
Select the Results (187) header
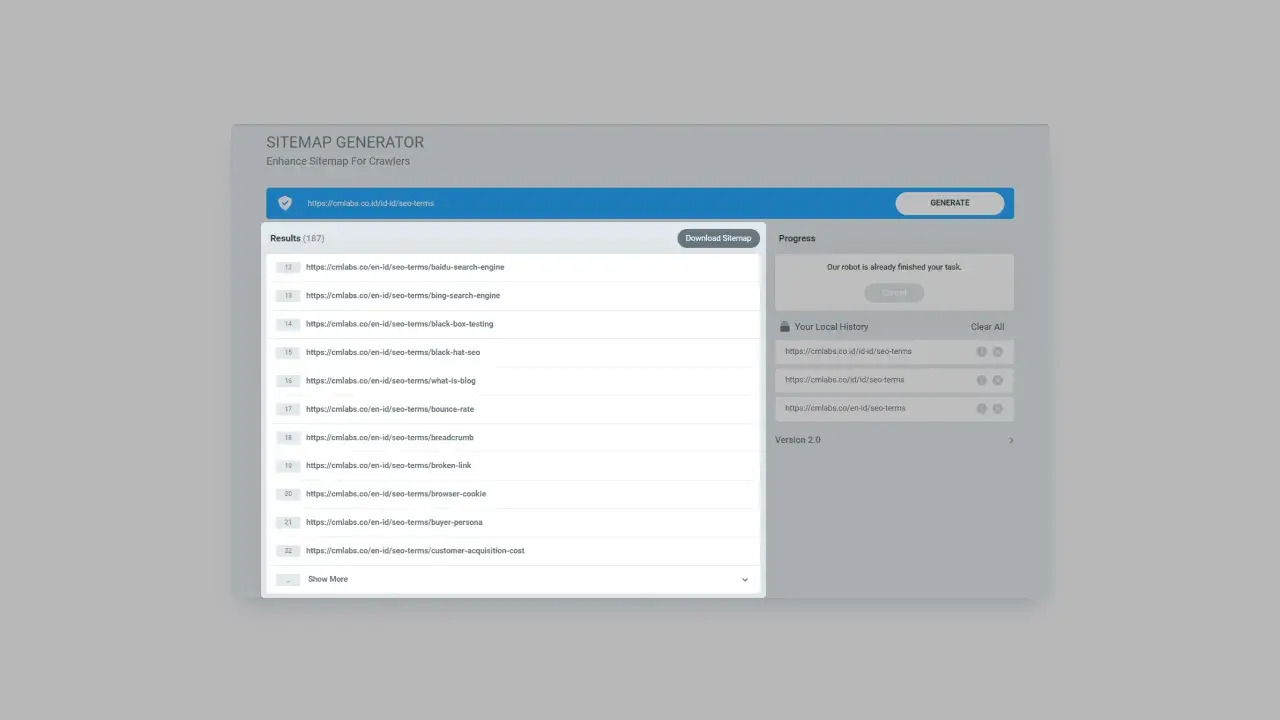click(x=297, y=238)
